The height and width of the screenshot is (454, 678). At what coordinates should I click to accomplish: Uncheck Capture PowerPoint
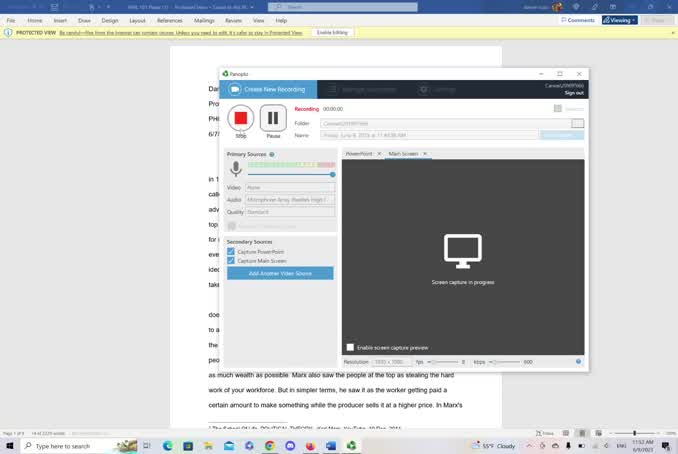[231, 251]
